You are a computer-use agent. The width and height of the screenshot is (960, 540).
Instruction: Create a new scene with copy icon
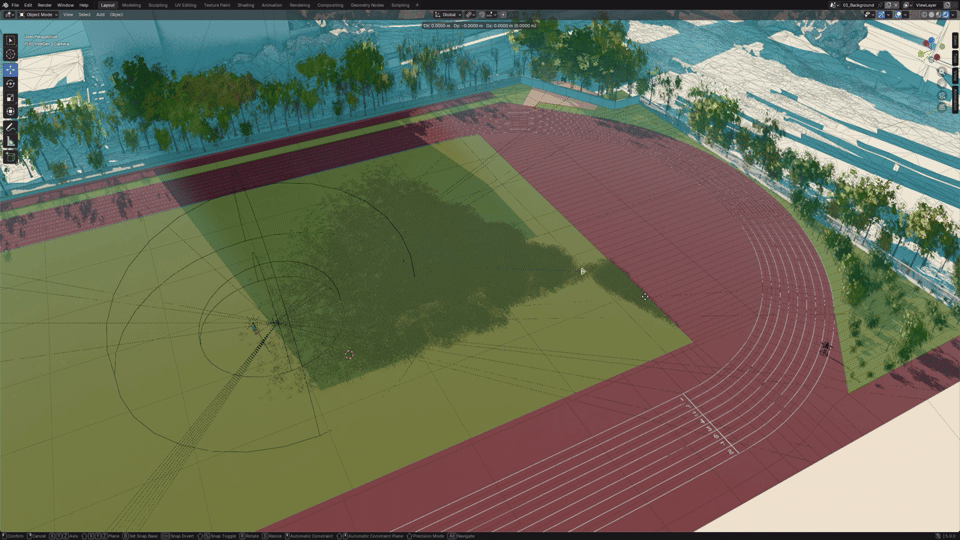click(888, 5)
